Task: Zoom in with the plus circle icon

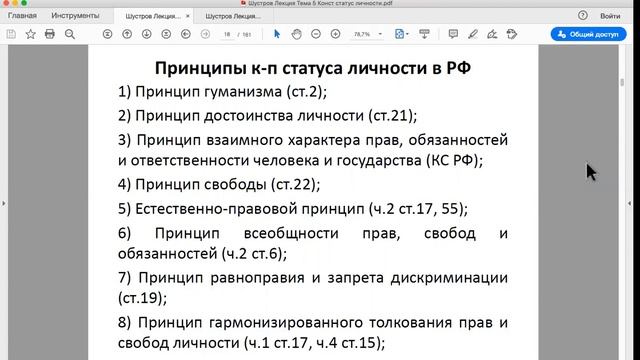Action: [336, 34]
